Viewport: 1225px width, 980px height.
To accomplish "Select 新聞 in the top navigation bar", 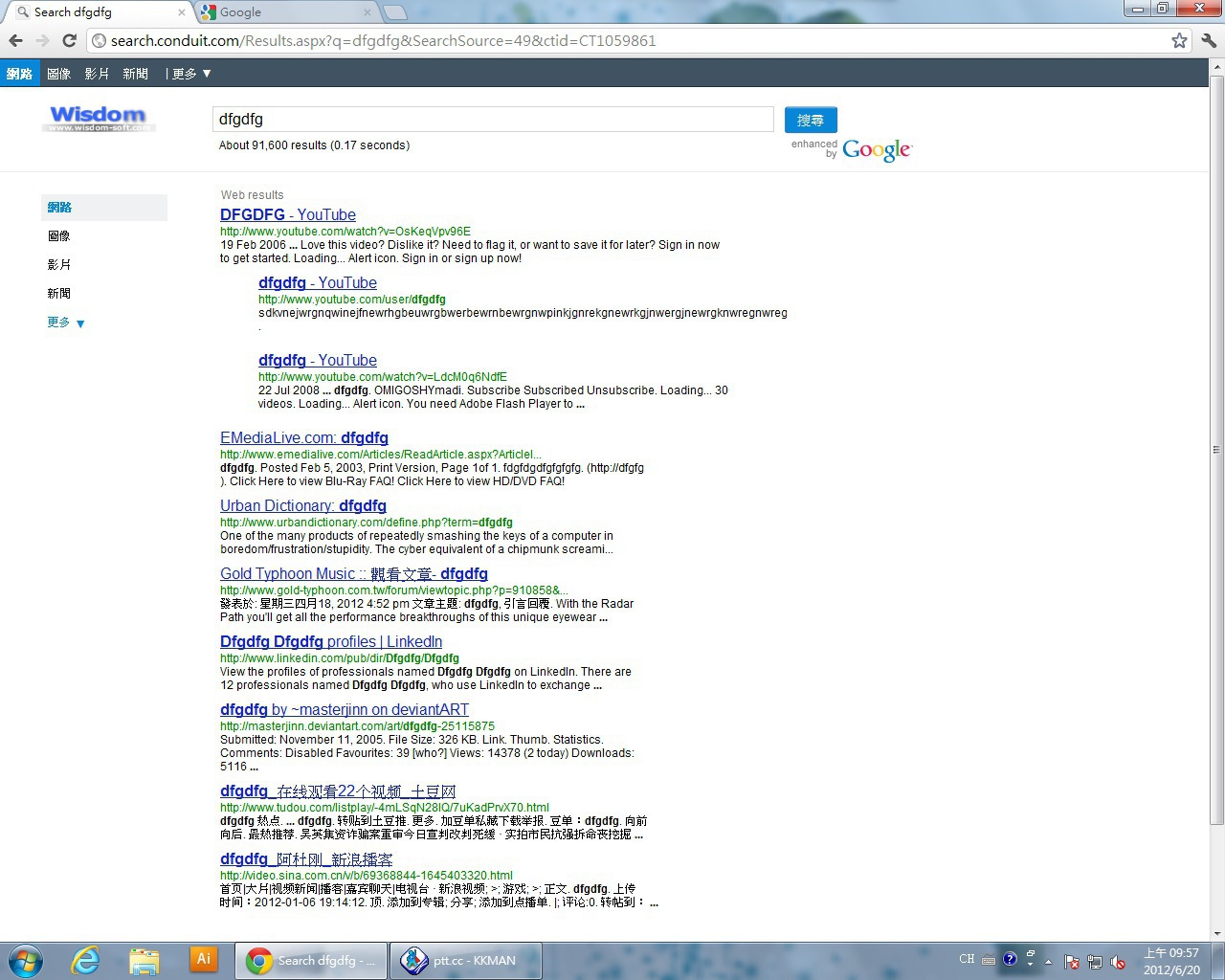I will click(135, 74).
